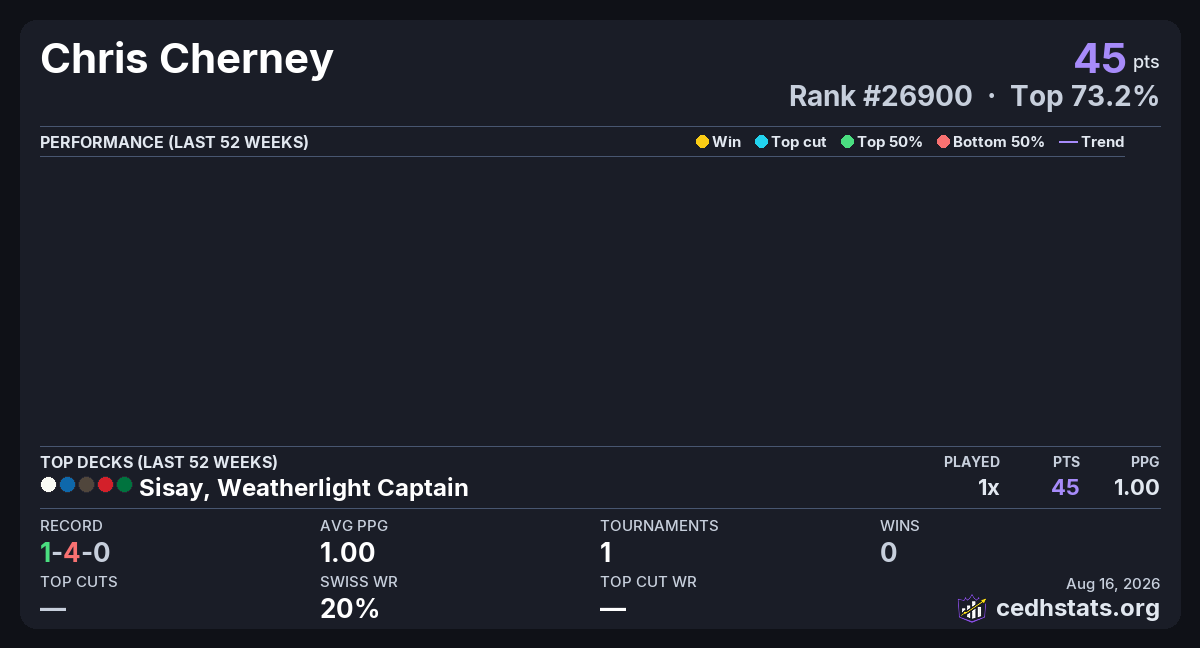Viewport: 1200px width, 648px height.
Task: Toggle the yellow Win legend dot
Action: click(702, 142)
